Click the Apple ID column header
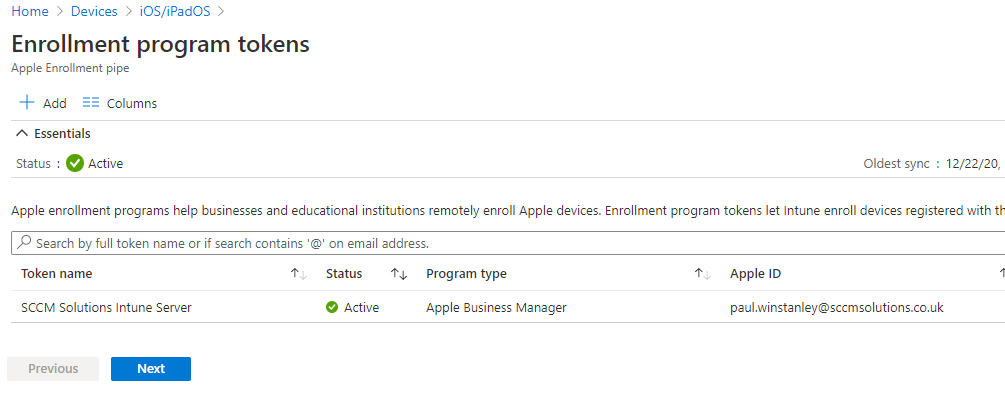 [x=762, y=274]
